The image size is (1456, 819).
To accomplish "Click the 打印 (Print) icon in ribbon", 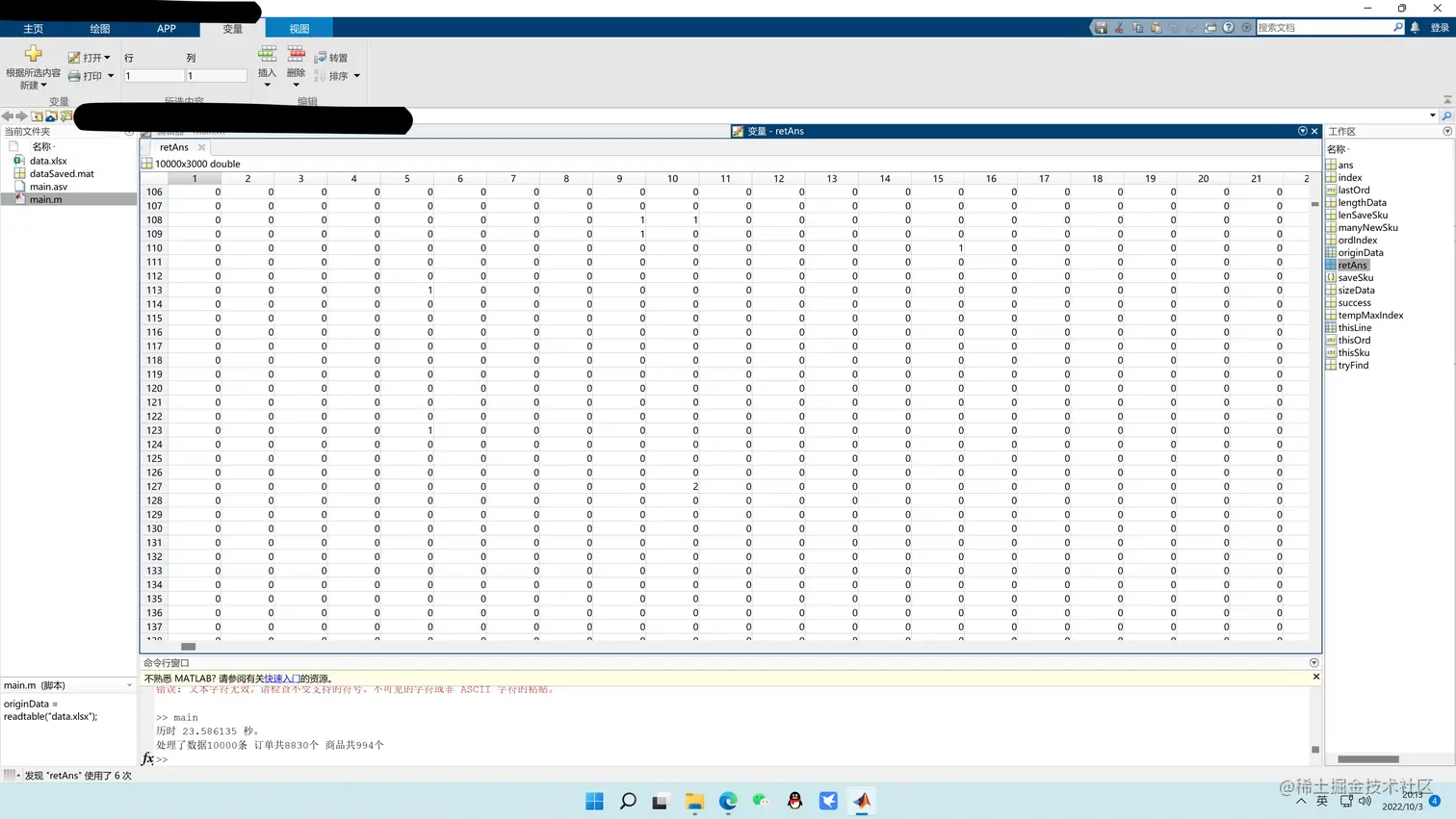I will (74, 76).
